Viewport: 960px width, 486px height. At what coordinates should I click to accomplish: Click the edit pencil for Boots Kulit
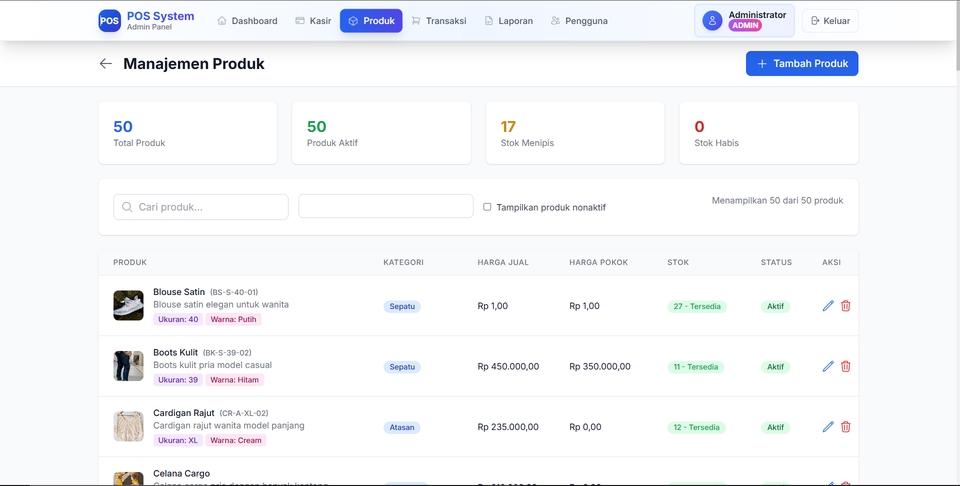point(828,367)
